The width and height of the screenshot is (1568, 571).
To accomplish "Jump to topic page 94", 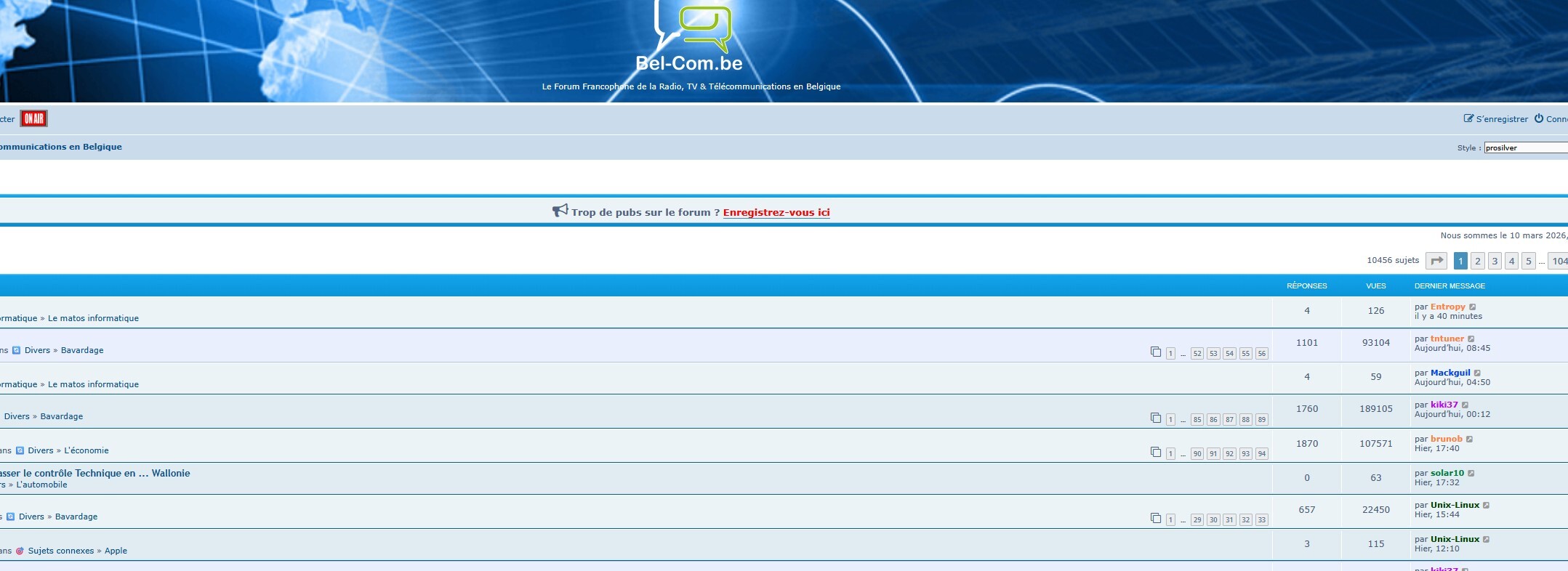I will point(1262,454).
